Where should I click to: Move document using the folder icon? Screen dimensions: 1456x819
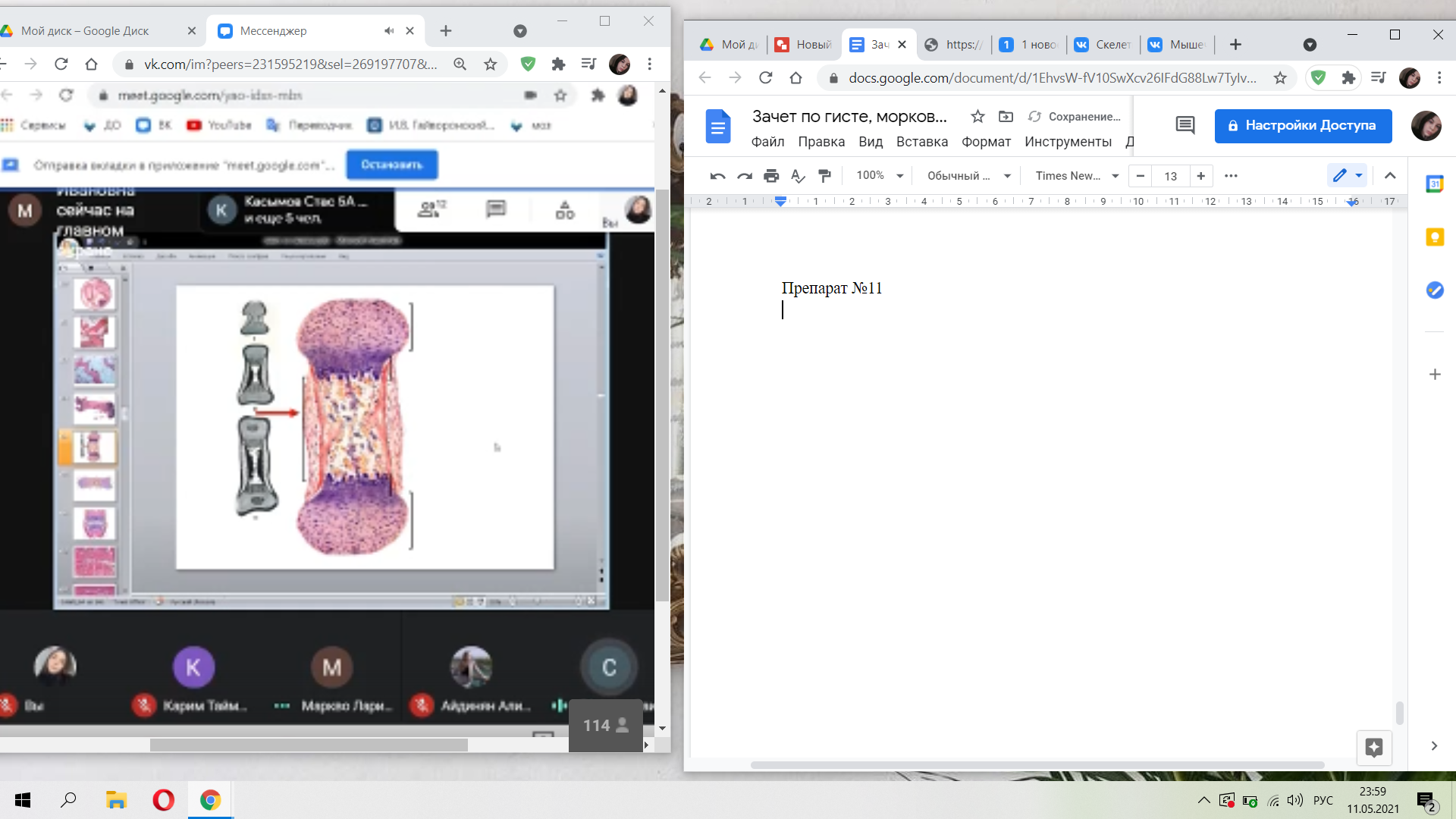pyautogui.click(x=1006, y=116)
